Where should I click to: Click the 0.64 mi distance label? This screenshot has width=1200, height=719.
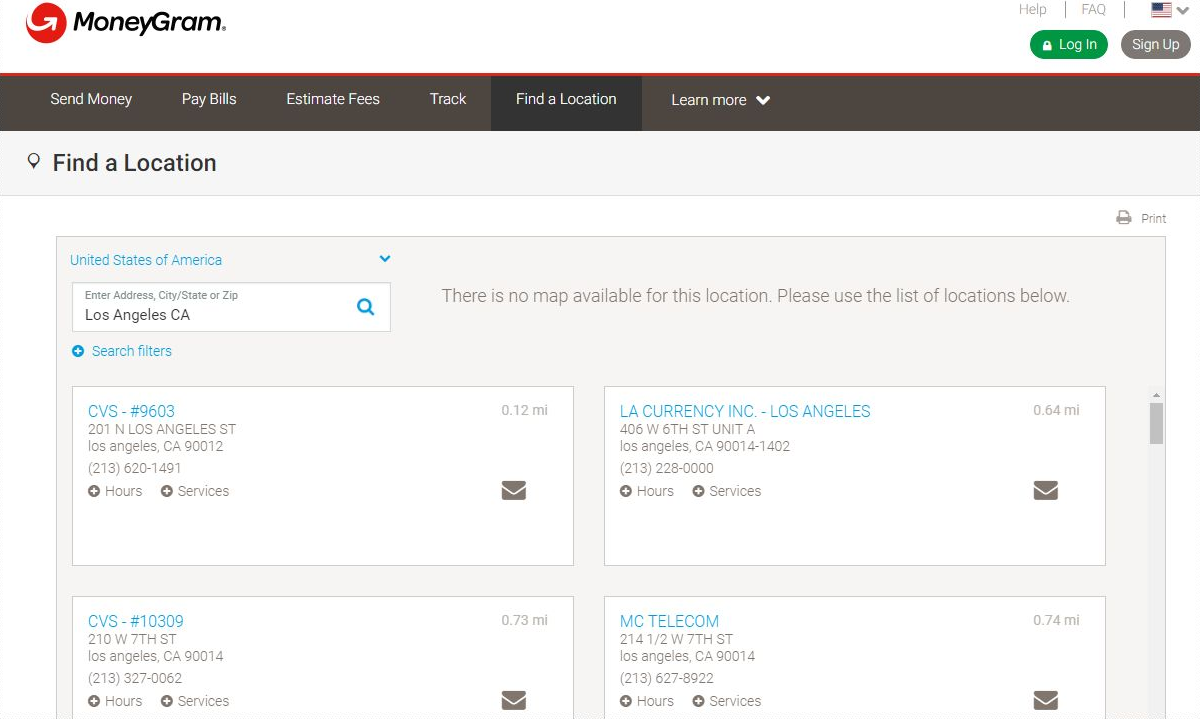click(1057, 410)
